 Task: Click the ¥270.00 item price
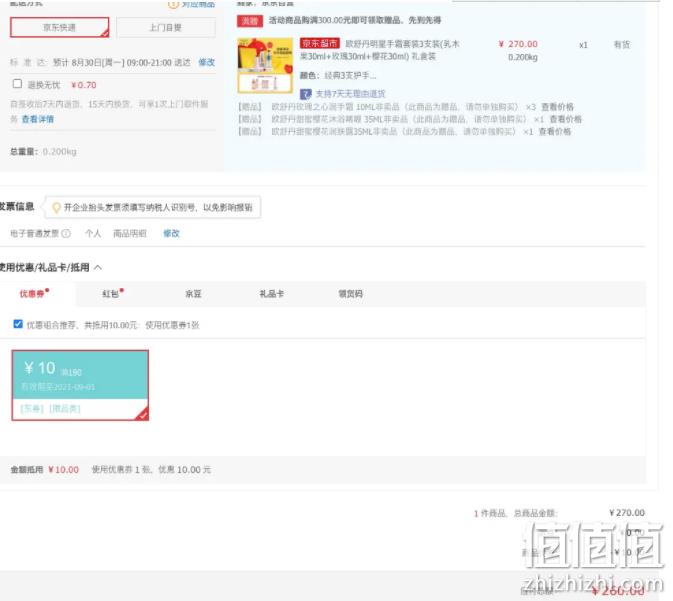(518, 44)
